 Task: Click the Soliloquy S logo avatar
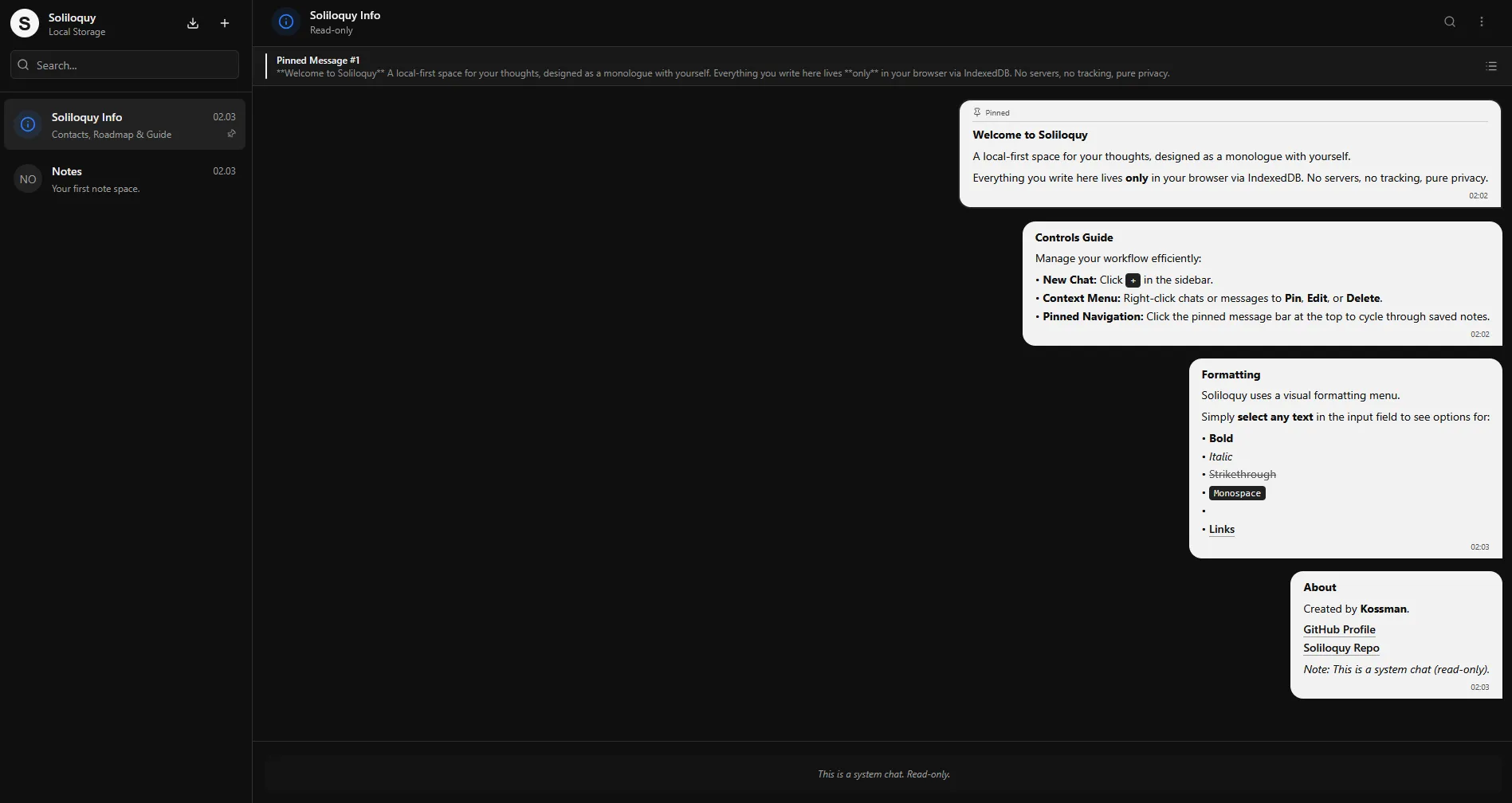click(x=25, y=23)
